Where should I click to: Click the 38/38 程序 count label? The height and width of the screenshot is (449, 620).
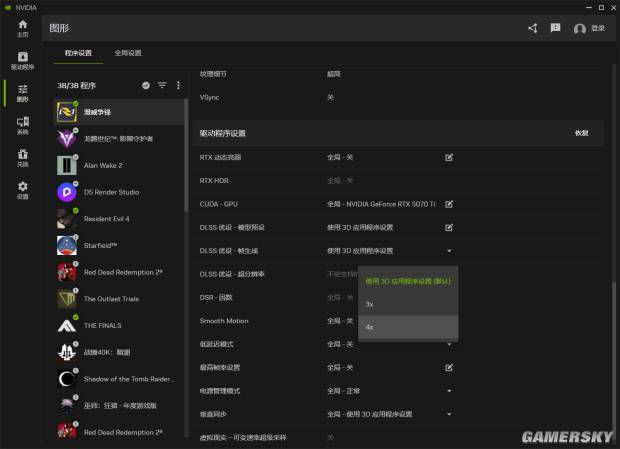pos(77,85)
